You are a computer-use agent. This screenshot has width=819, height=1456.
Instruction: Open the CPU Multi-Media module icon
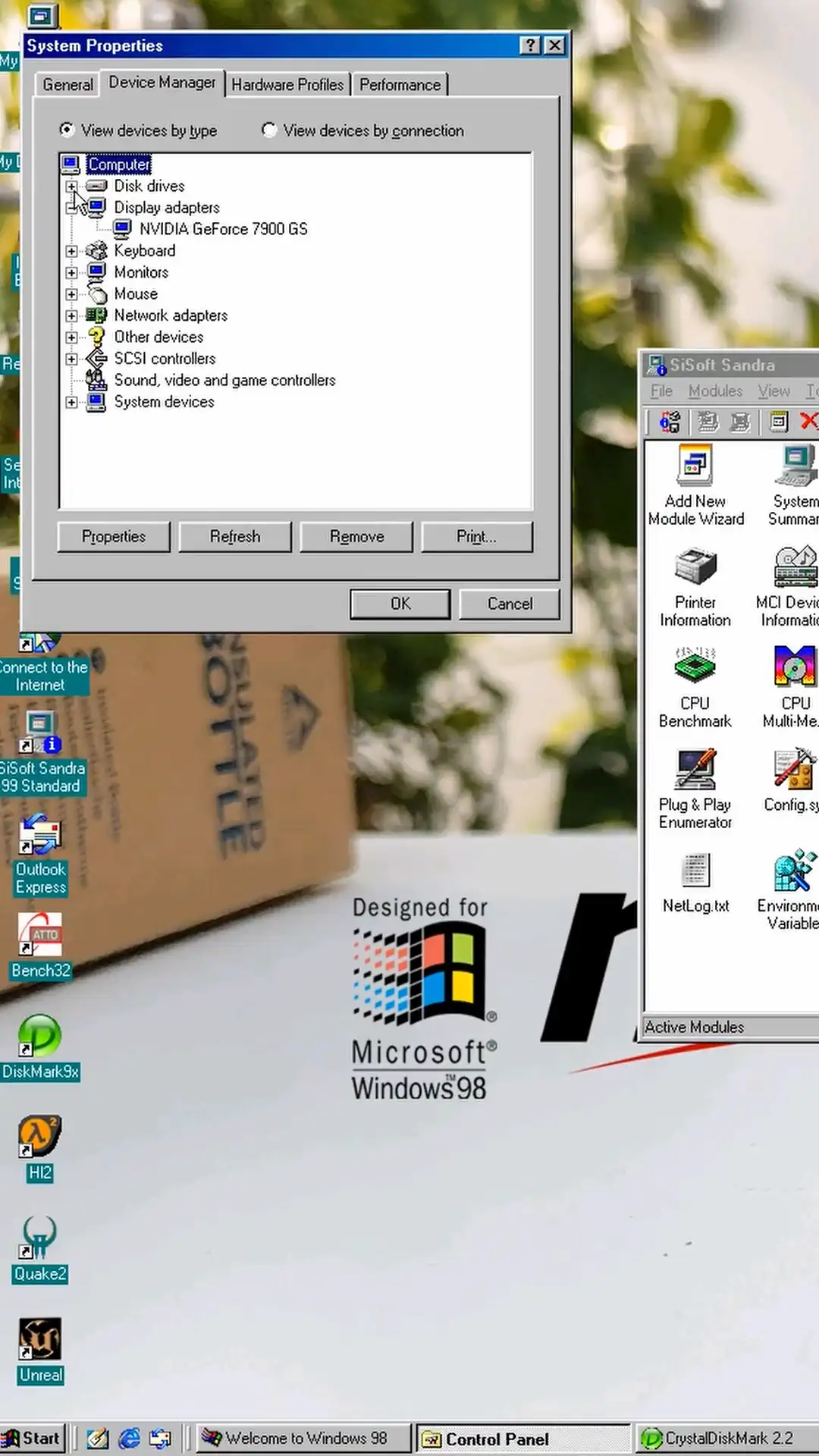(x=793, y=689)
